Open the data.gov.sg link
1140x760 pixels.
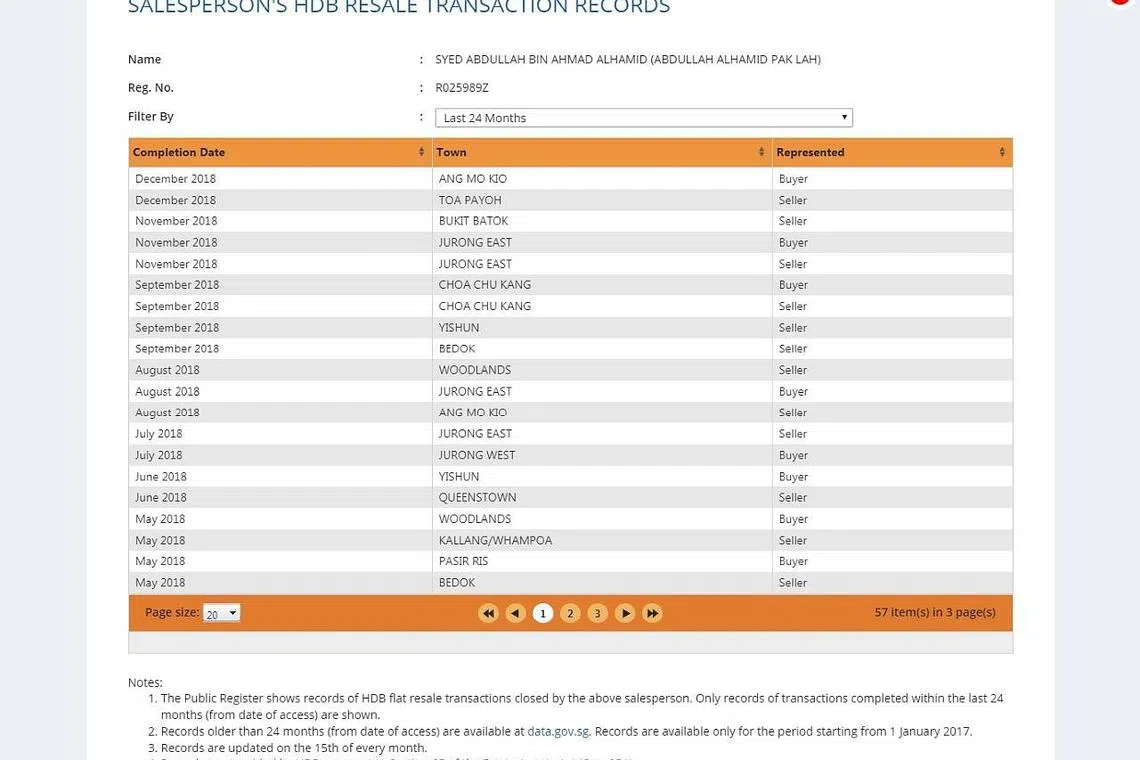558,731
